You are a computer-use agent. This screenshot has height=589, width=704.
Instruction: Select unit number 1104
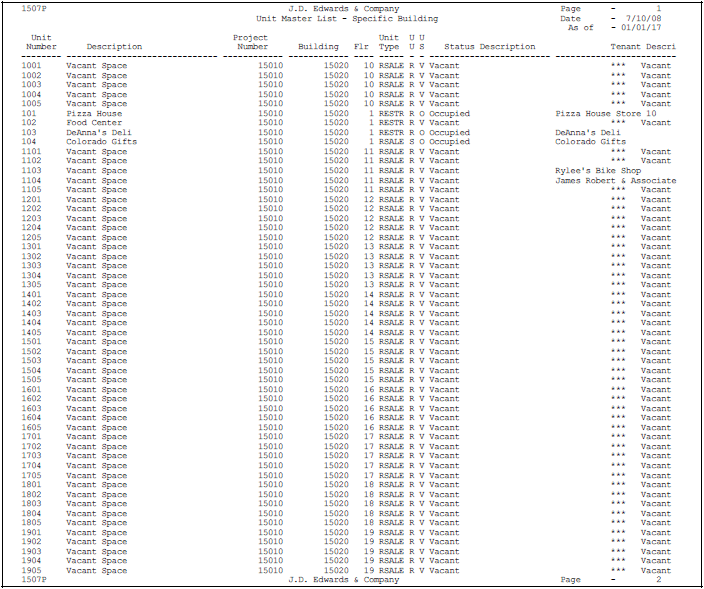pos(31,180)
